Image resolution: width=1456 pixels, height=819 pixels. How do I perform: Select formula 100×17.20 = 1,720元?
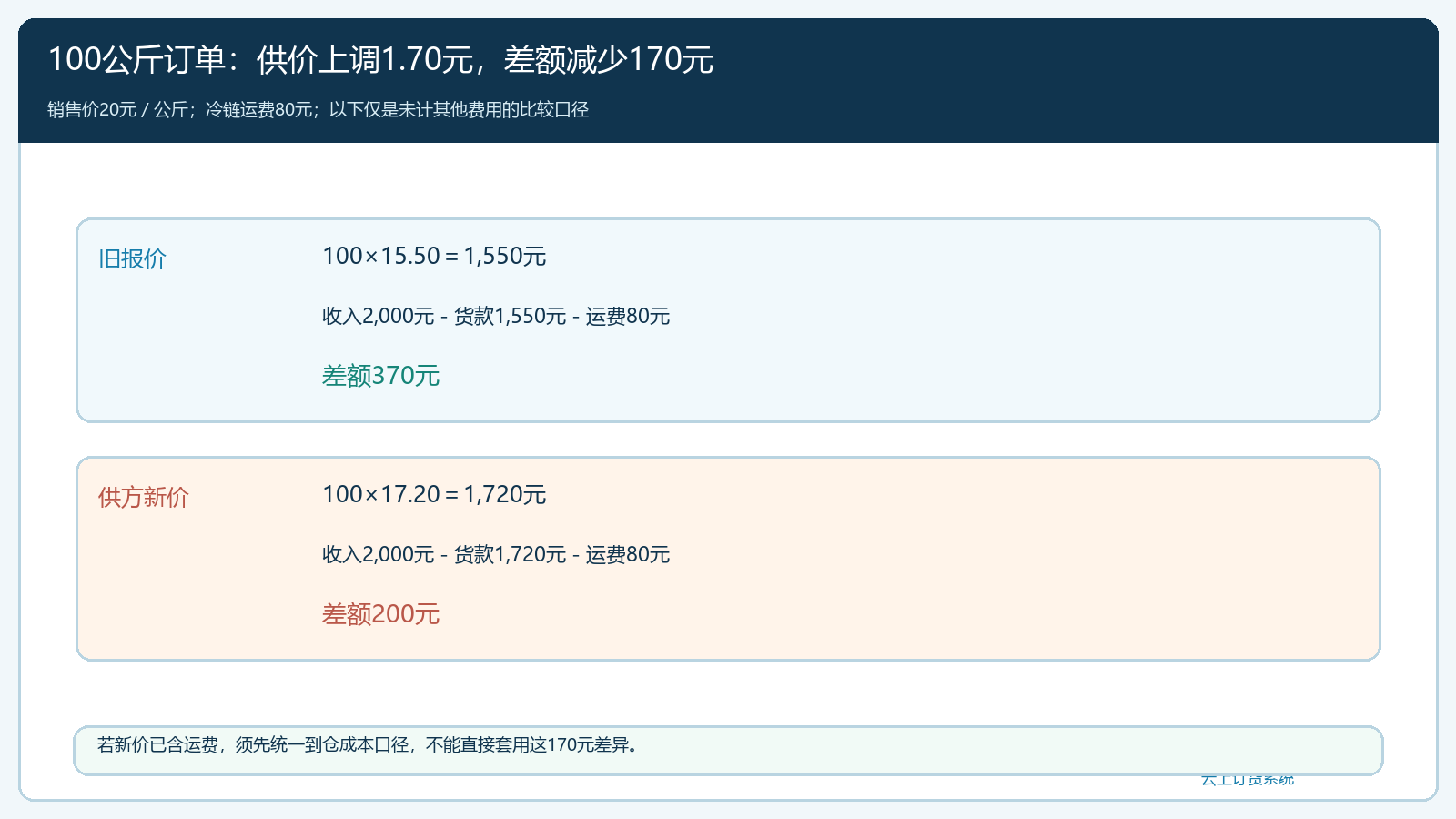tap(434, 494)
